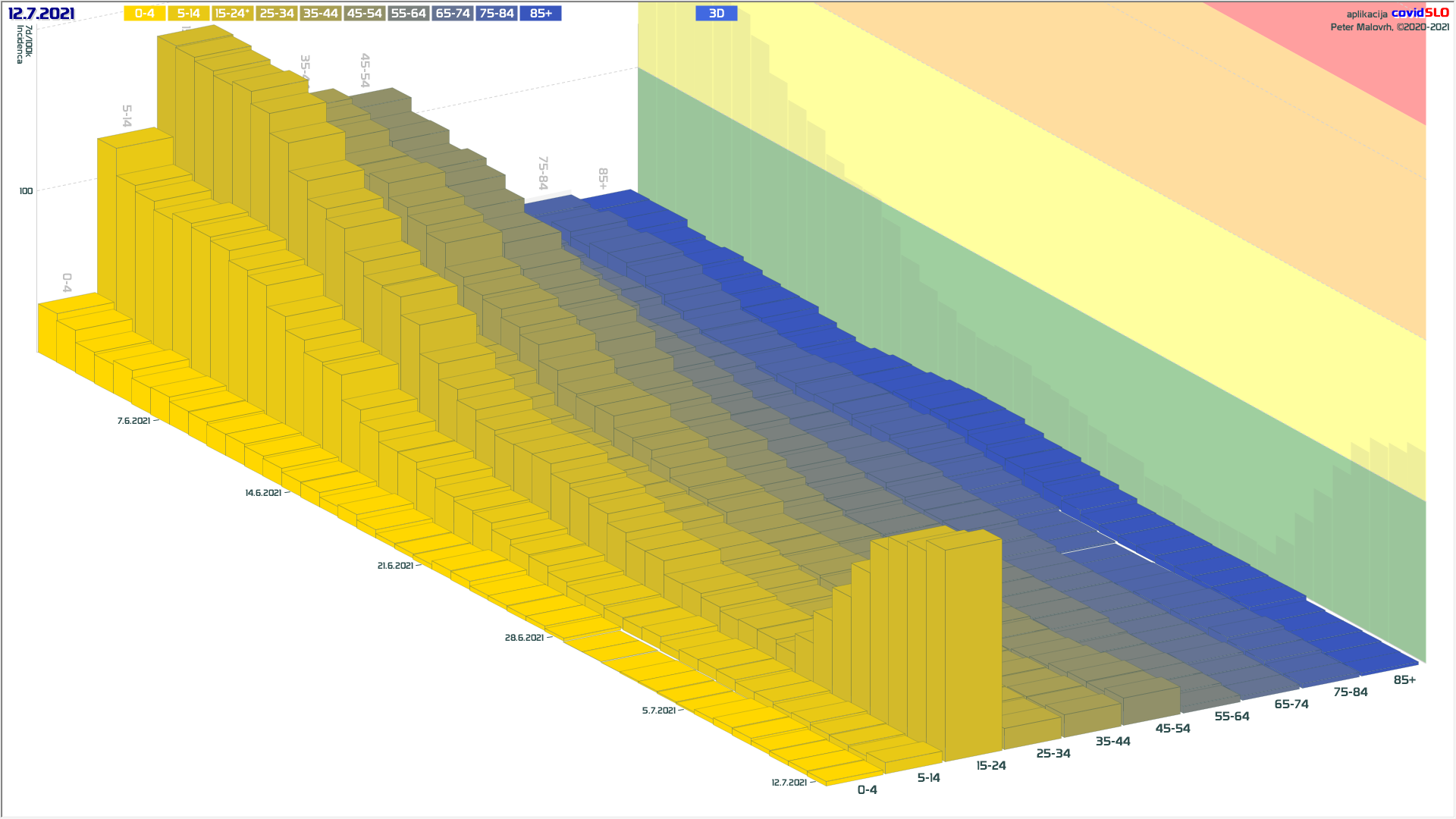Click the Peter Malovrh copyright text
This screenshot has width=1456, height=819.
click(x=1389, y=27)
